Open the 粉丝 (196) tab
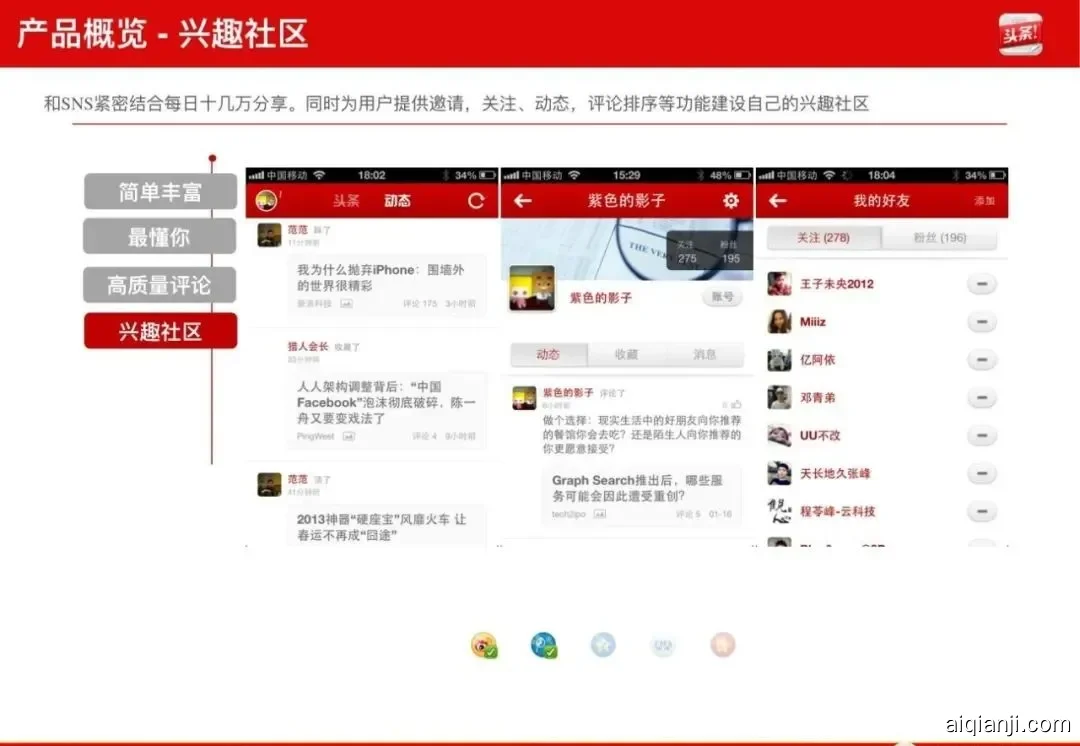 (x=940, y=237)
